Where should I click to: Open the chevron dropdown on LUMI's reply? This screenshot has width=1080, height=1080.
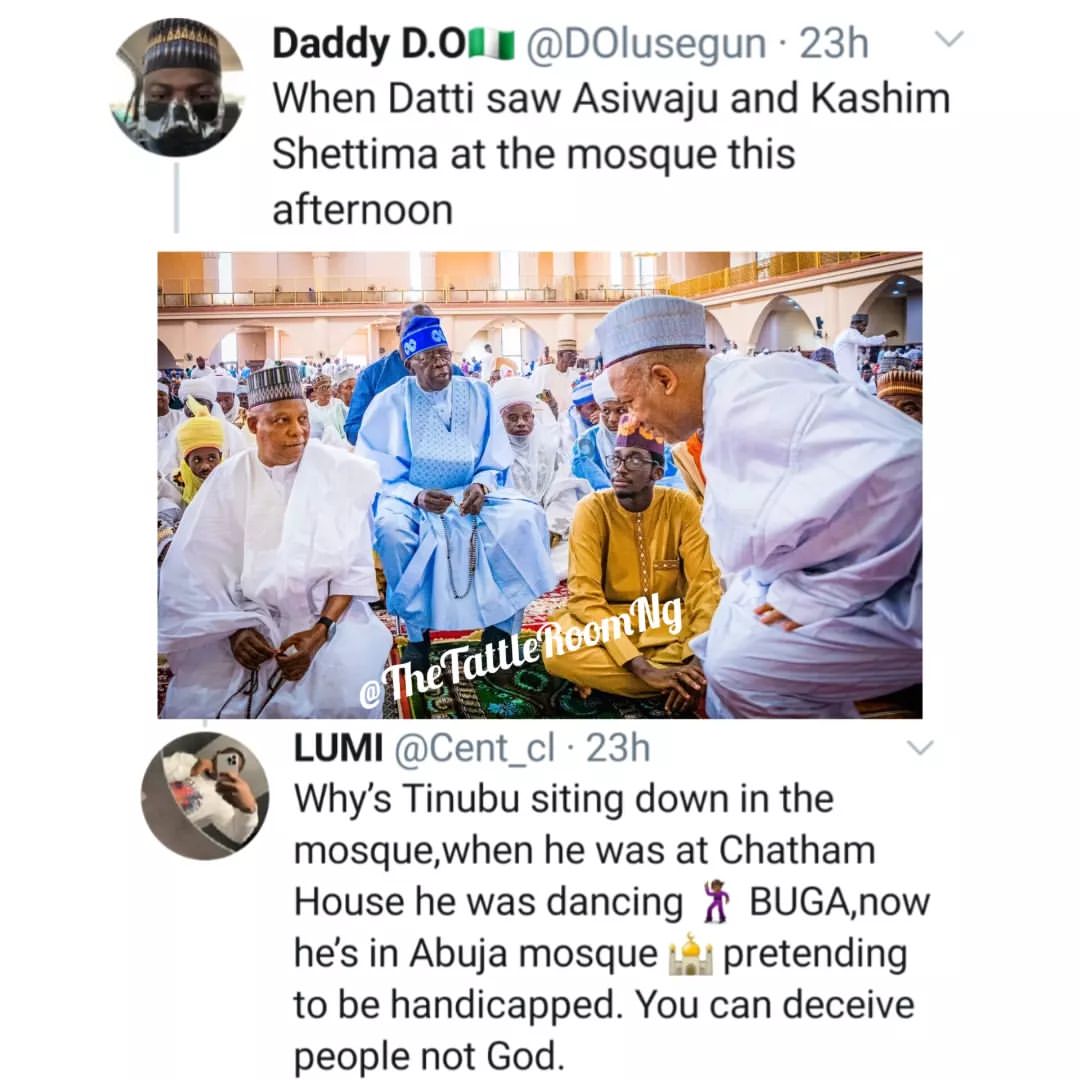(x=918, y=747)
